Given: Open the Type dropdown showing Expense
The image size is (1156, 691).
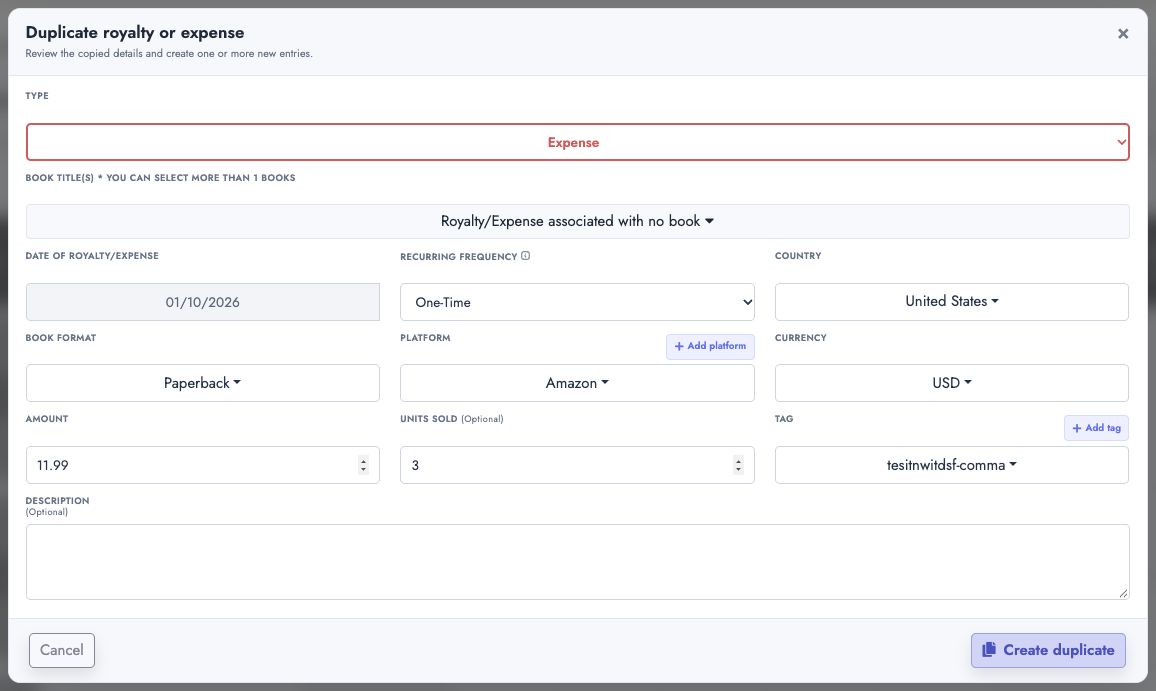Looking at the screenshot, I should click(577, 142).
